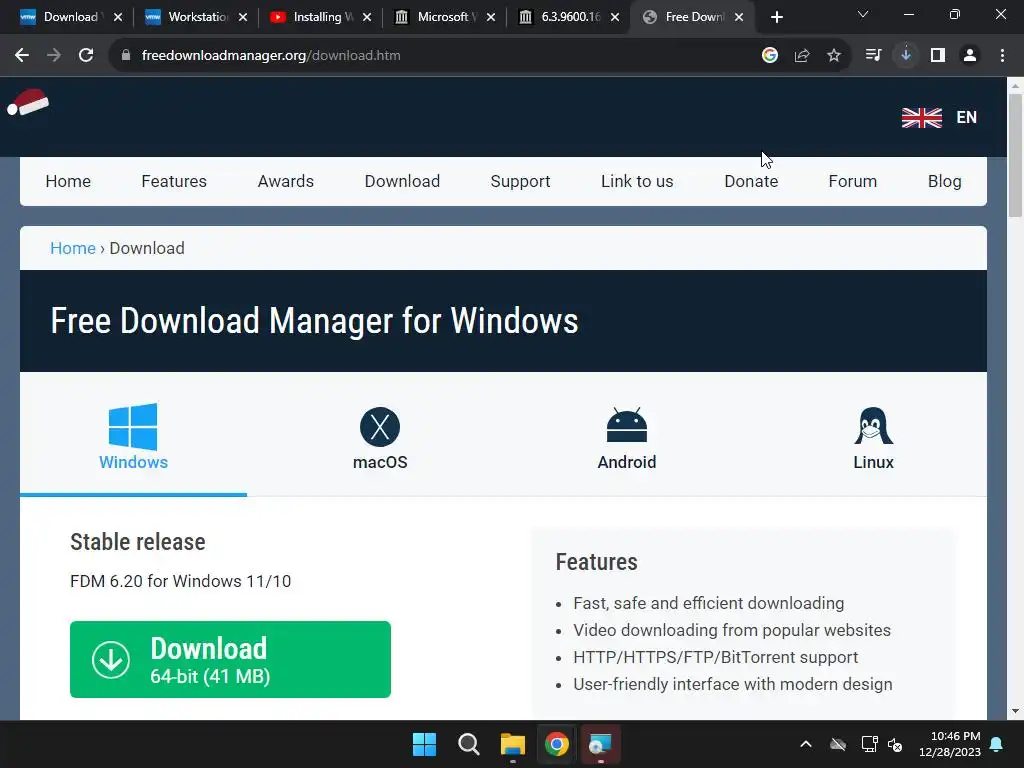The image size is (1024, 768).
Task: Click the 'Stable release' heading
Action: click(138, 542)
